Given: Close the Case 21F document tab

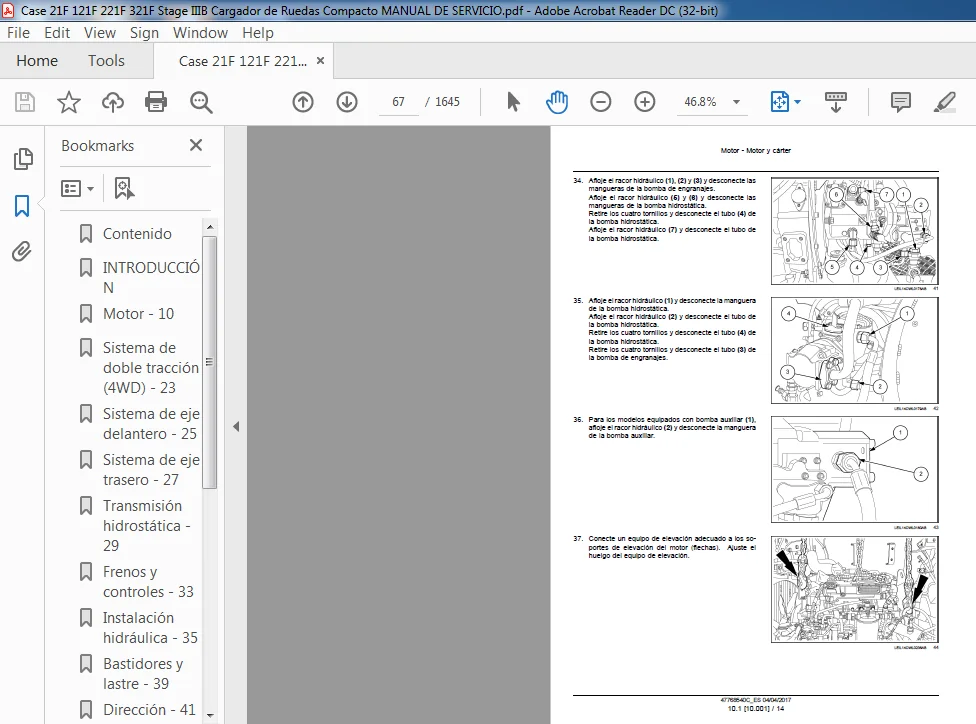Looking at the screenshot, I should tap(321, 60).
